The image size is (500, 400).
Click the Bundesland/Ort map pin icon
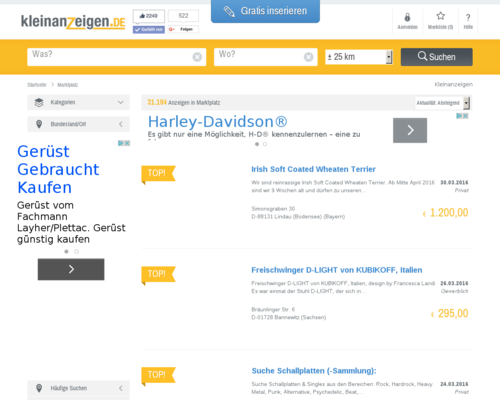39,124
